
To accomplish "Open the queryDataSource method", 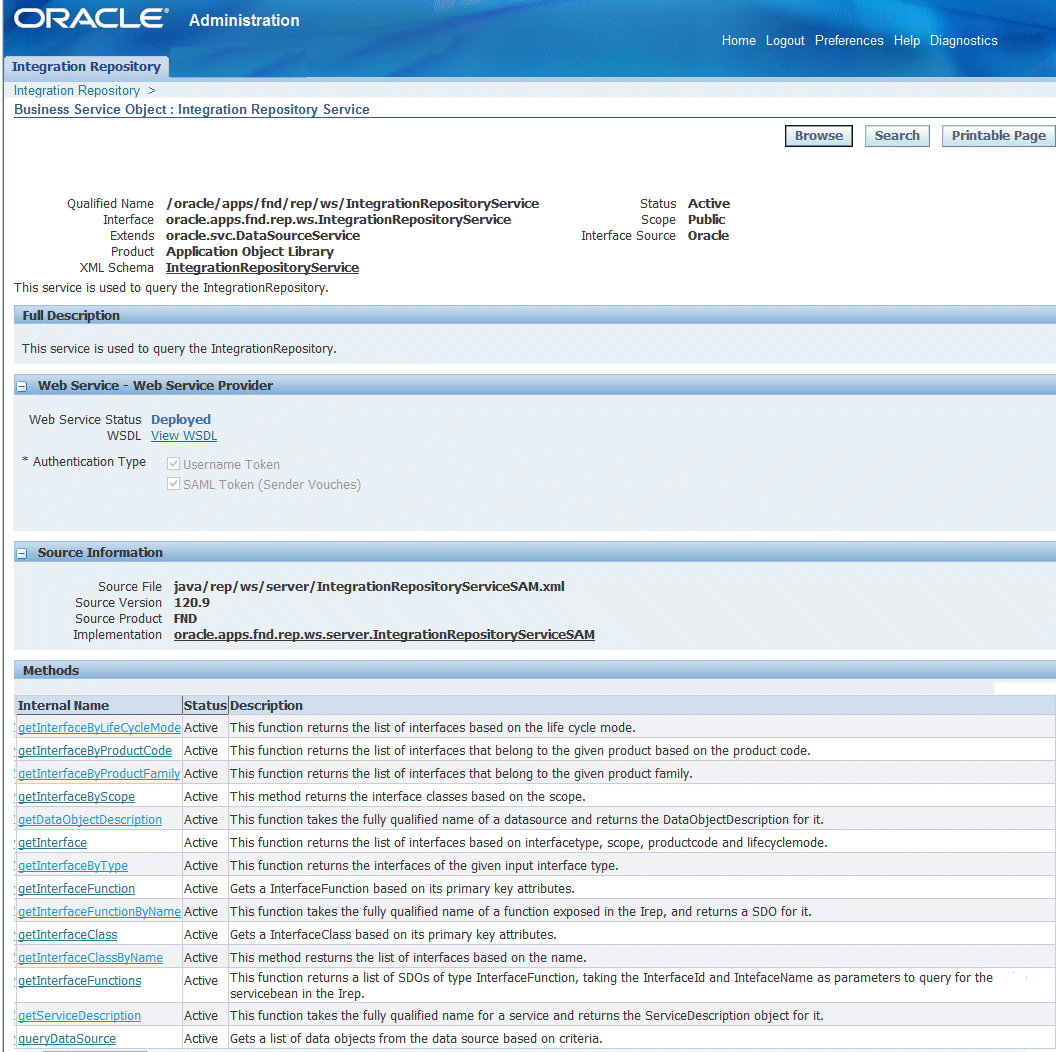I will point(67,1039).
